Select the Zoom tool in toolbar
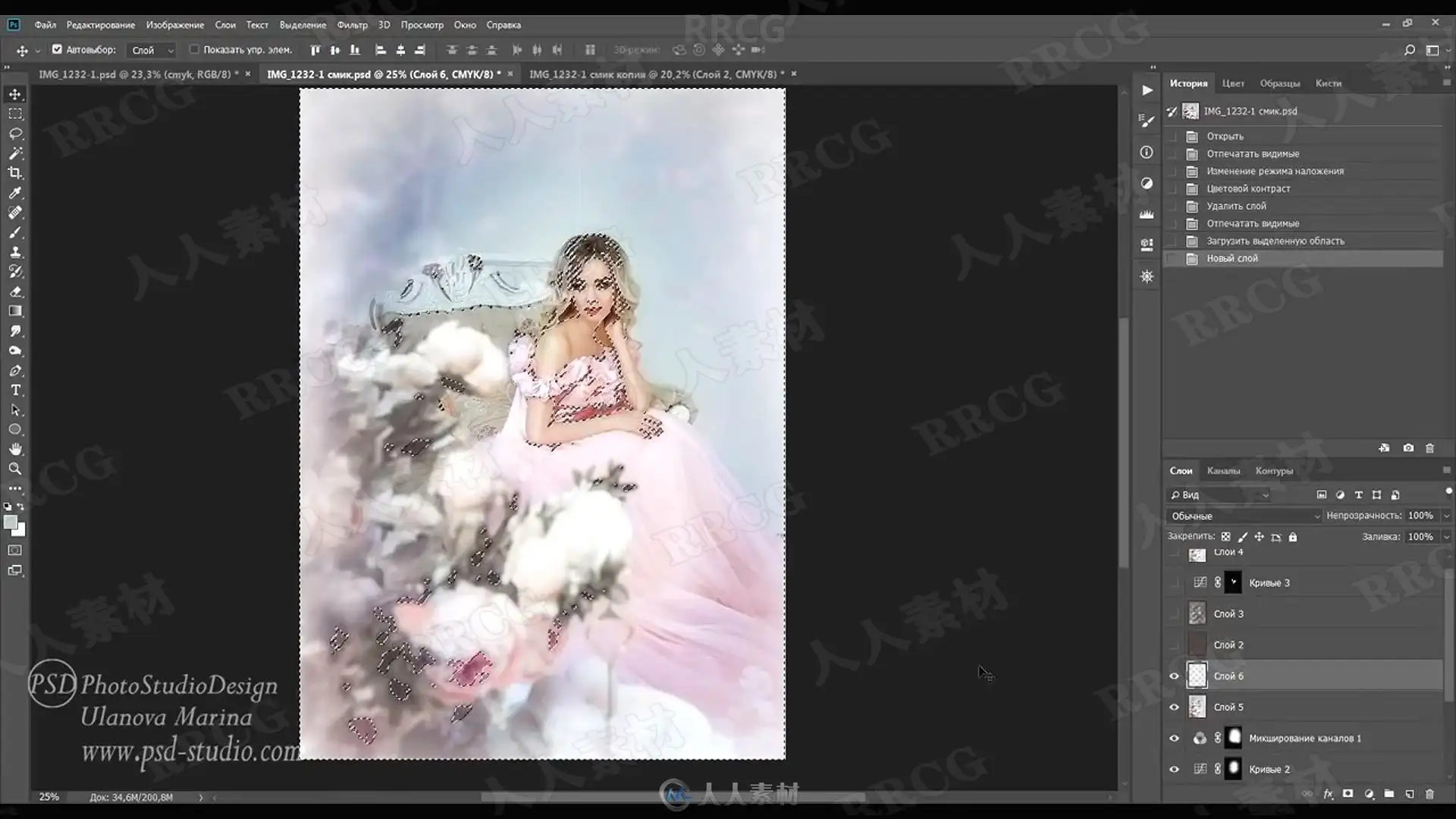Image resolution: width=1456 pixels, height=819 pixels. (15, 469)
